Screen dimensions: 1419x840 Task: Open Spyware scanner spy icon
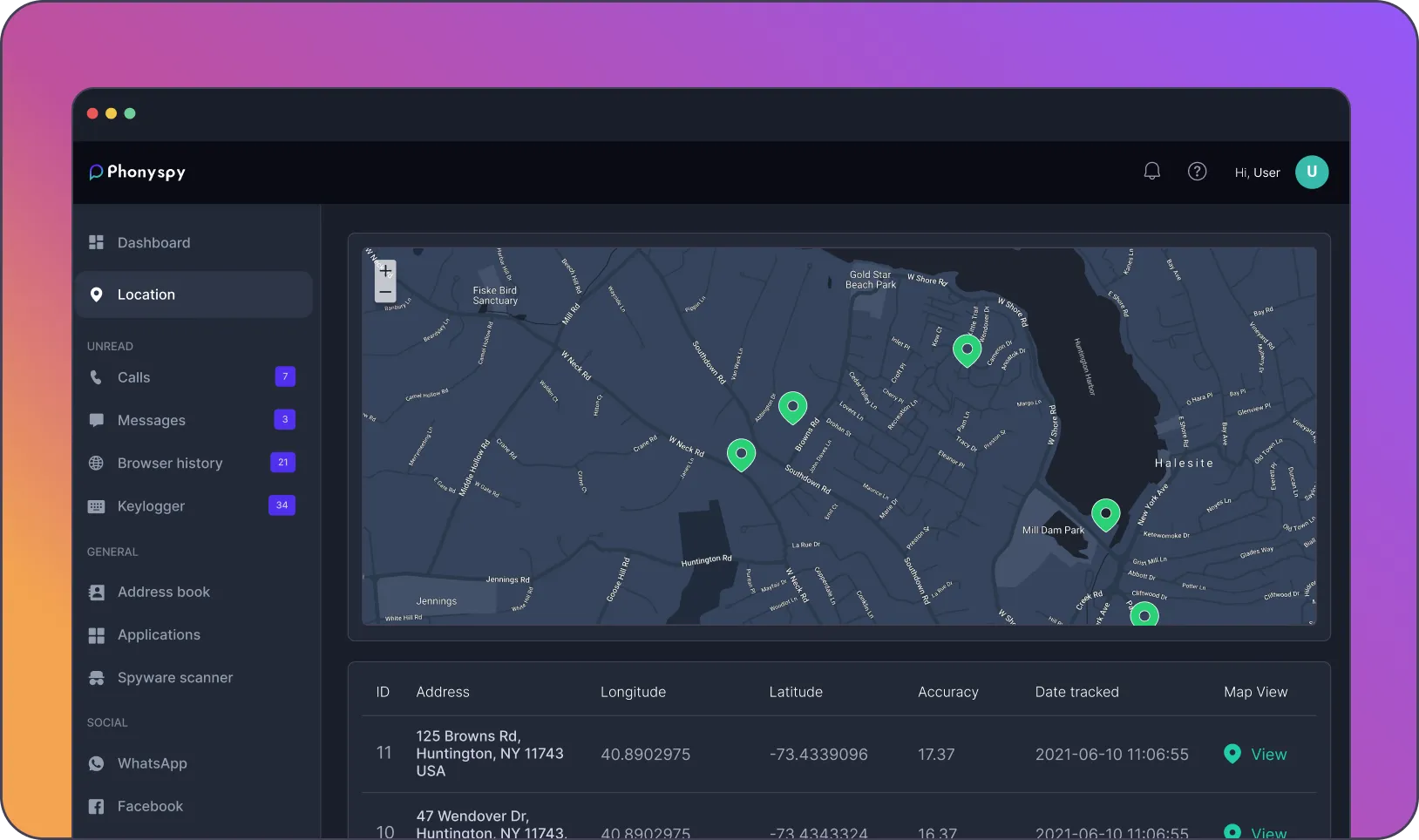[97, 678]
